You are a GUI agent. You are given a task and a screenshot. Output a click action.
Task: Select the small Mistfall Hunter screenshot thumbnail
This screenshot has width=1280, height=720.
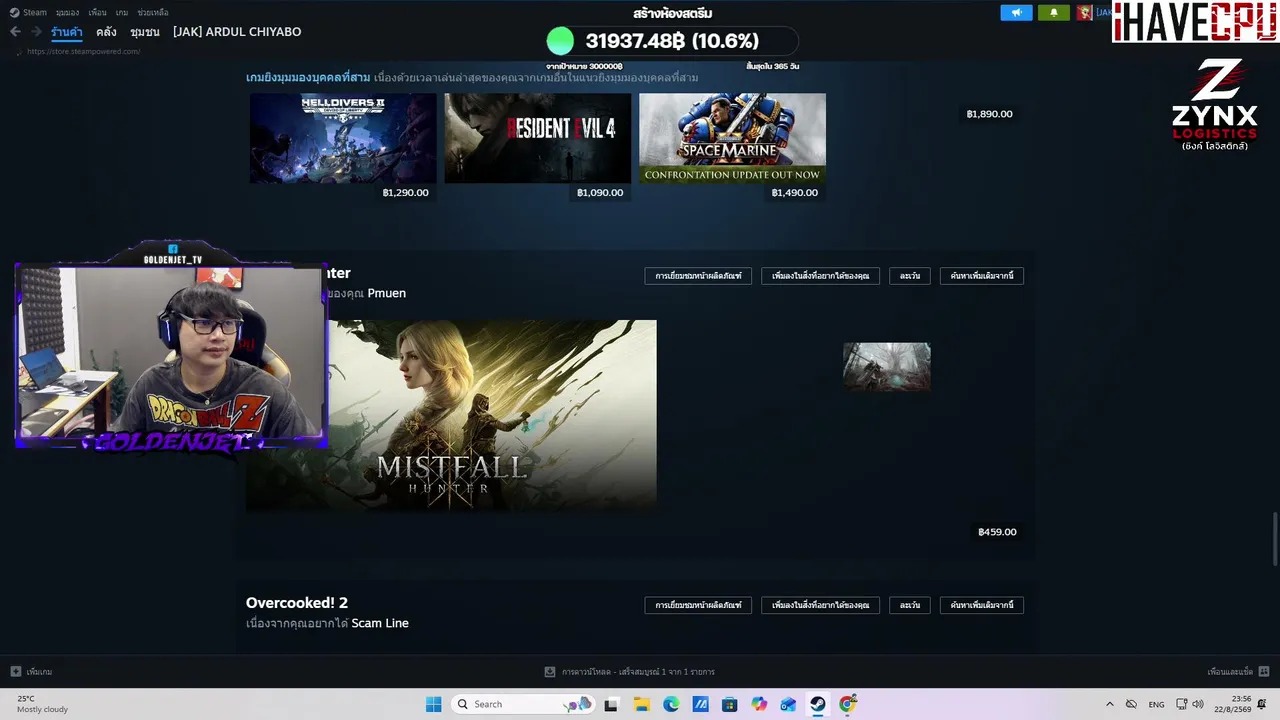[887, 367]
